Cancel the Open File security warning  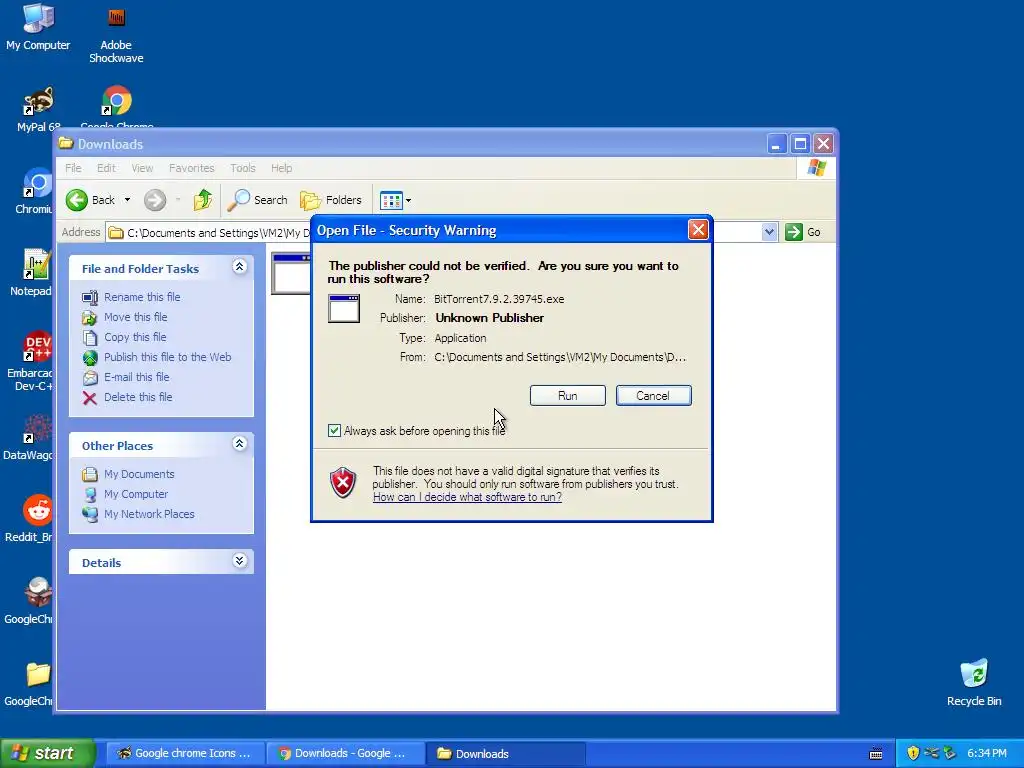pyautogui.click(x=653, y=396)
